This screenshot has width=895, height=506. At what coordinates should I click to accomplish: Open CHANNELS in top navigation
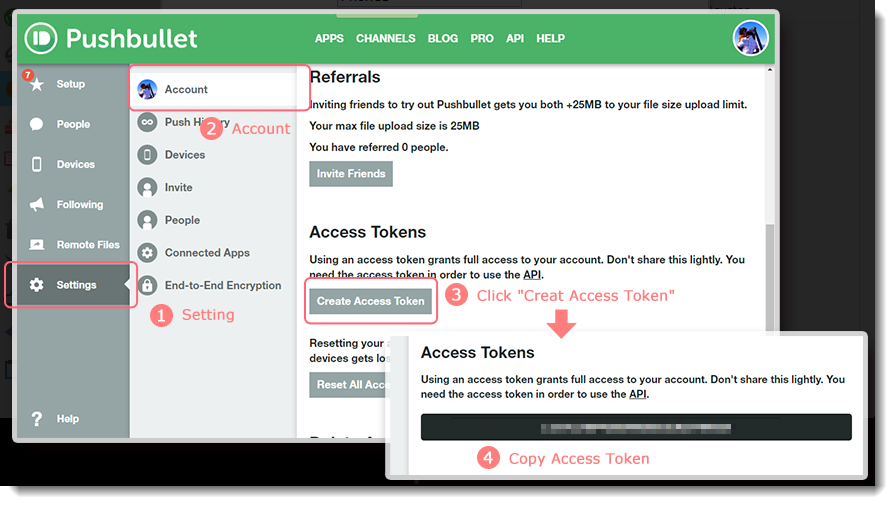(x=385, y=38)
